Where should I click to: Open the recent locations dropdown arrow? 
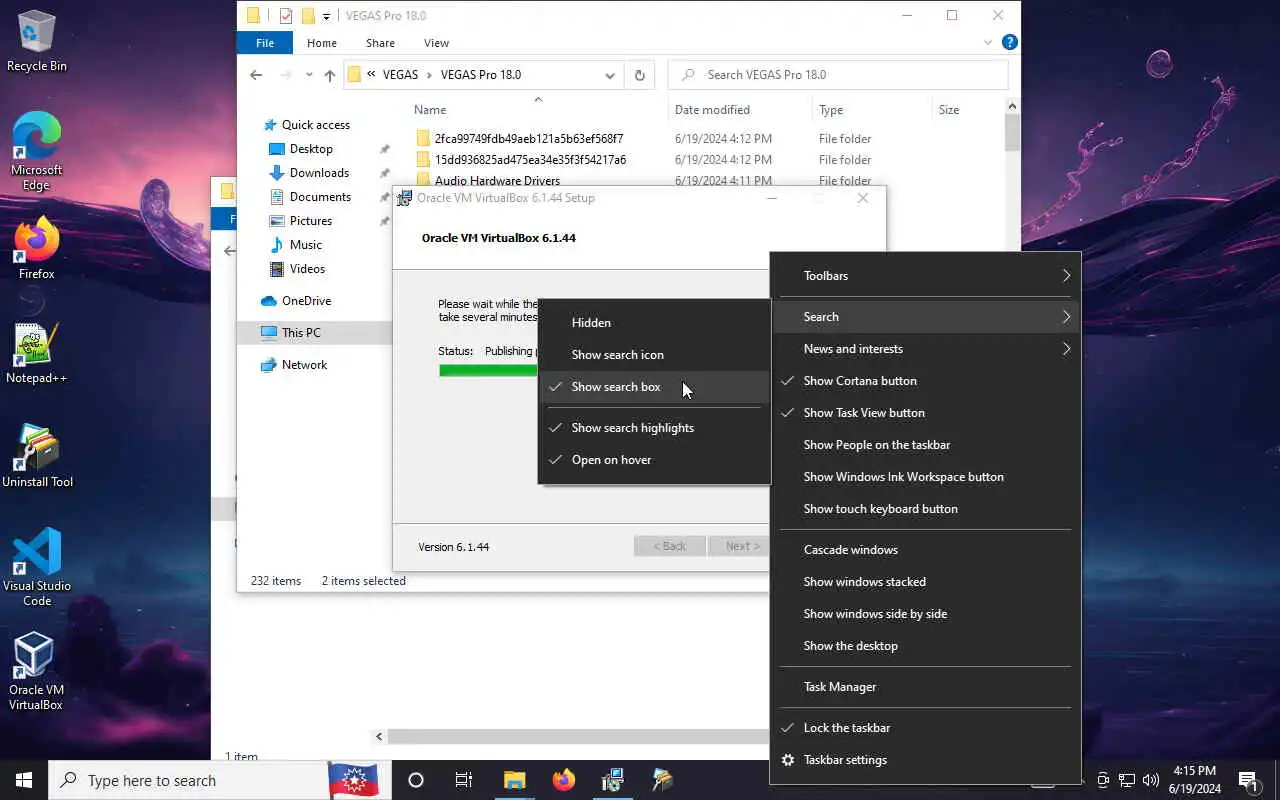click(x=308, y=75)
